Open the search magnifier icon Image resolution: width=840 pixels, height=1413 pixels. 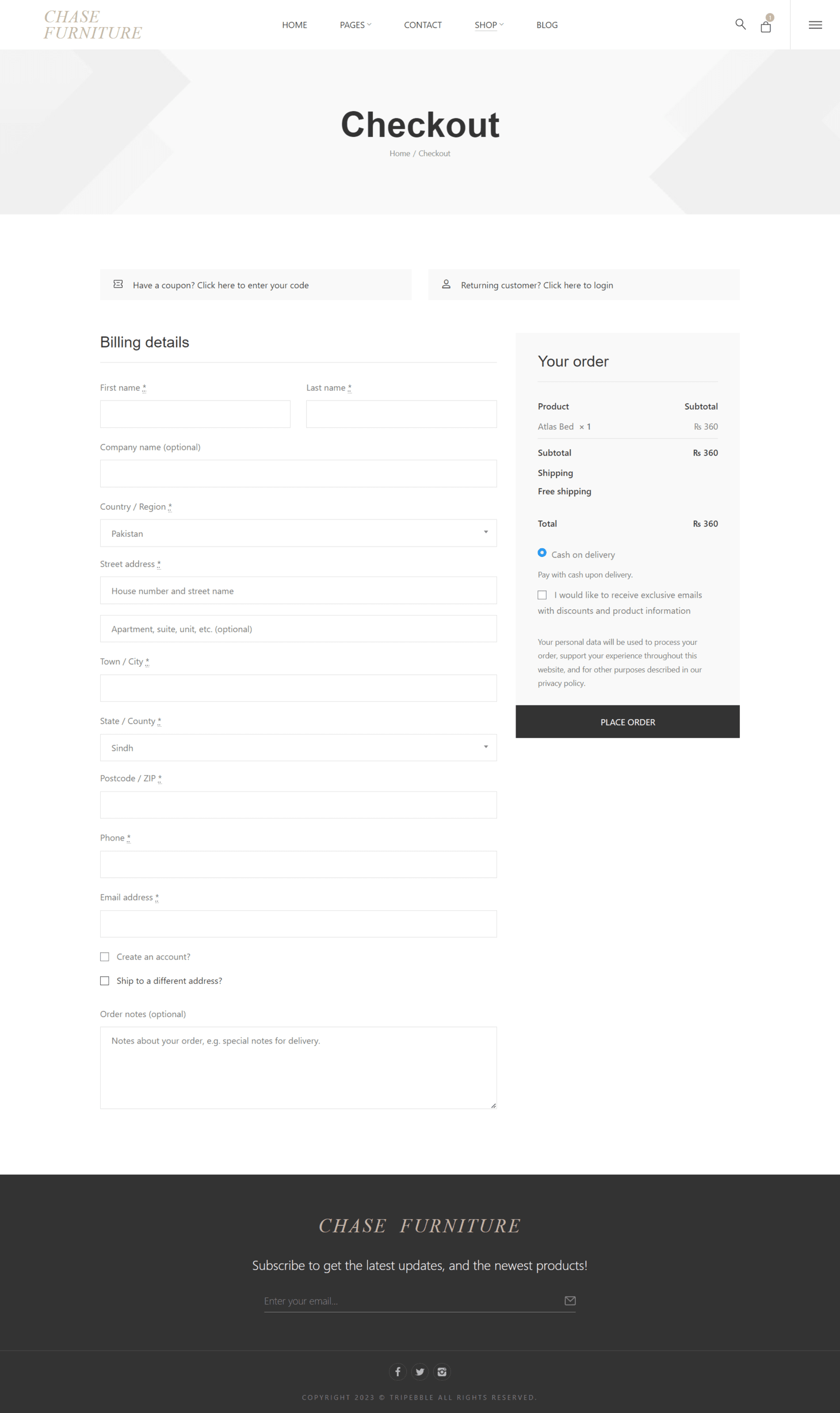pos(740,24)
